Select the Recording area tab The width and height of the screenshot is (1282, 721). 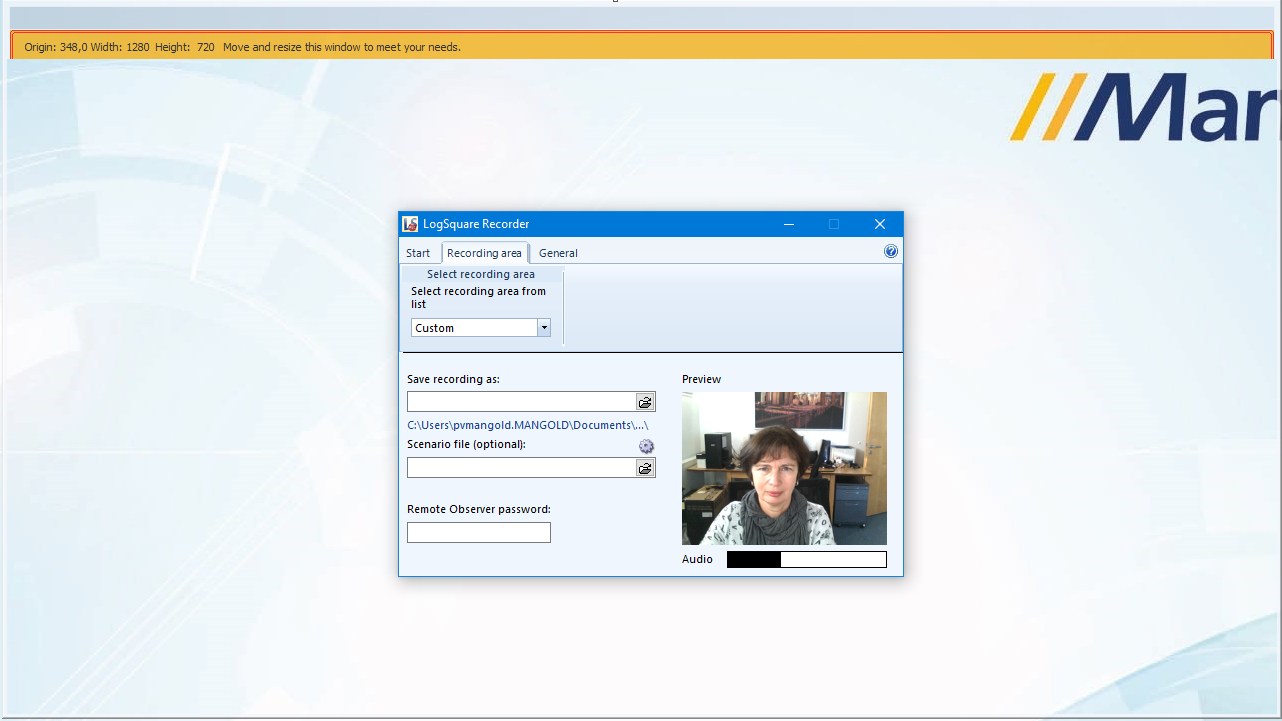click(x=484, y=253)
